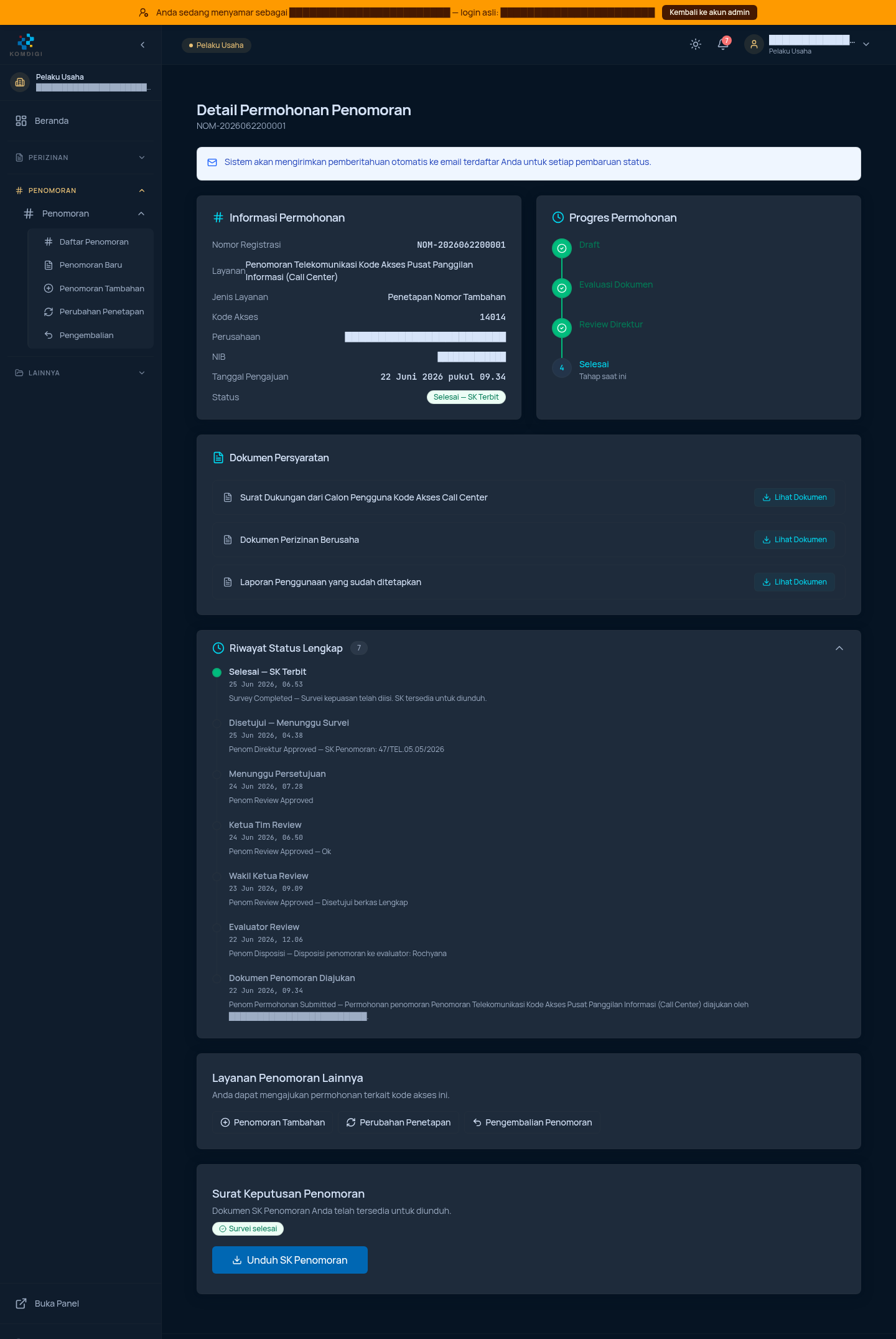Select Penomoran Baru in sidebar
The image size is (896, 1339).
(x=91, y=265)
